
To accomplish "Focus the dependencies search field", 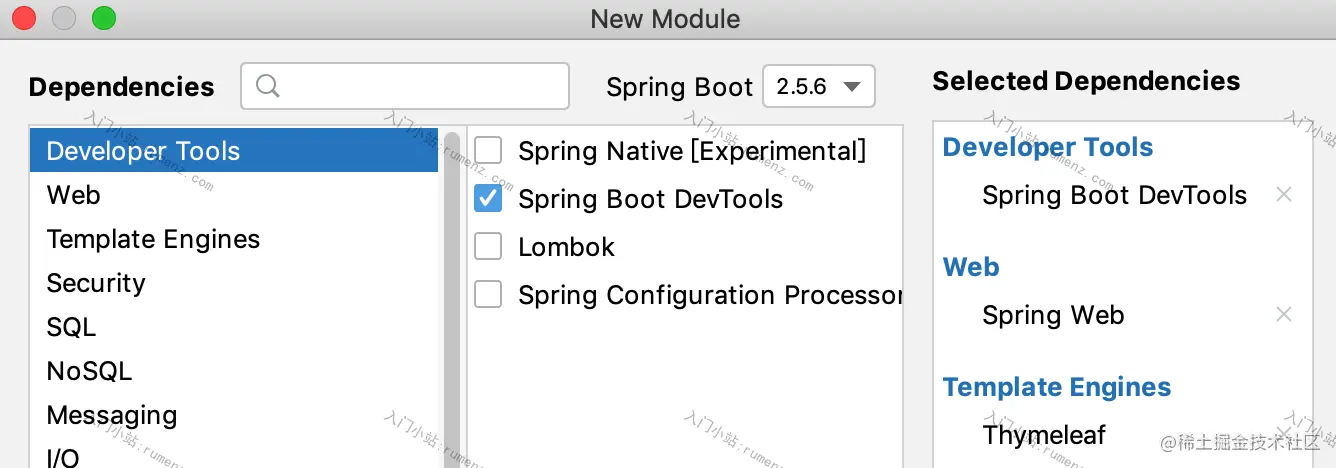I will pyautogui.click(x=405, y=86).
